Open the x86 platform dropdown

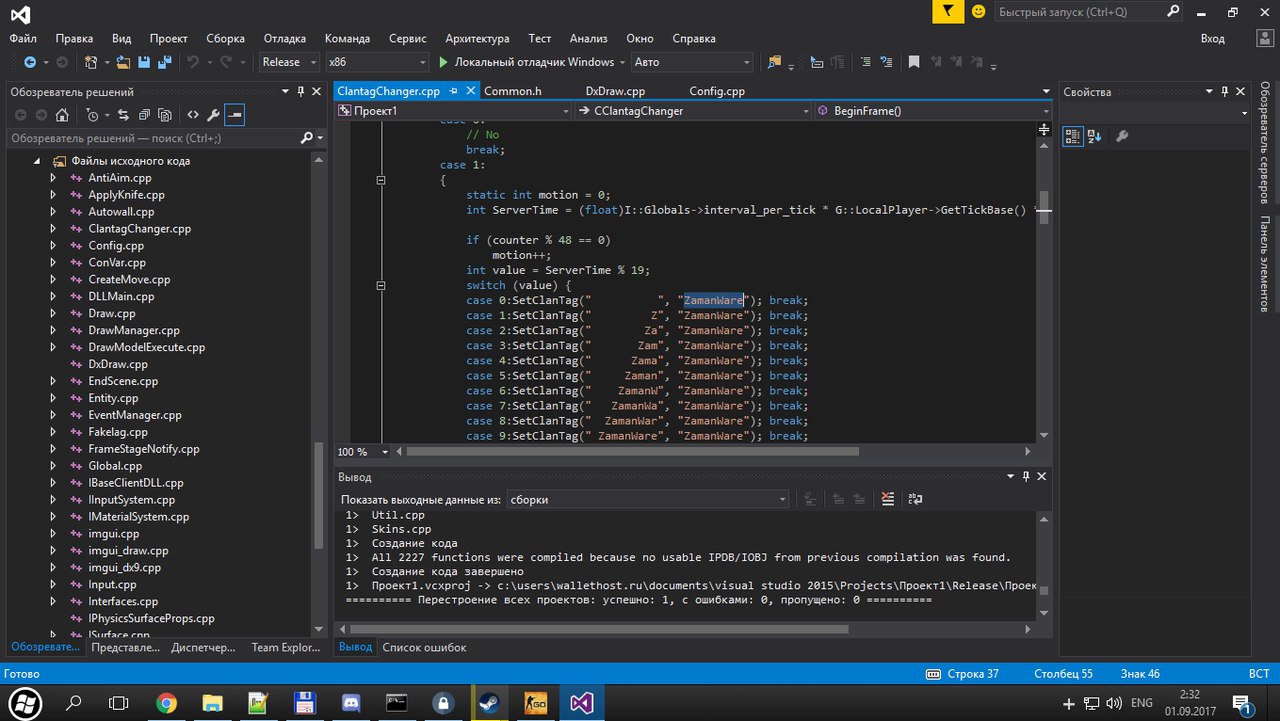pyautogui.click(x=376, y=62)
